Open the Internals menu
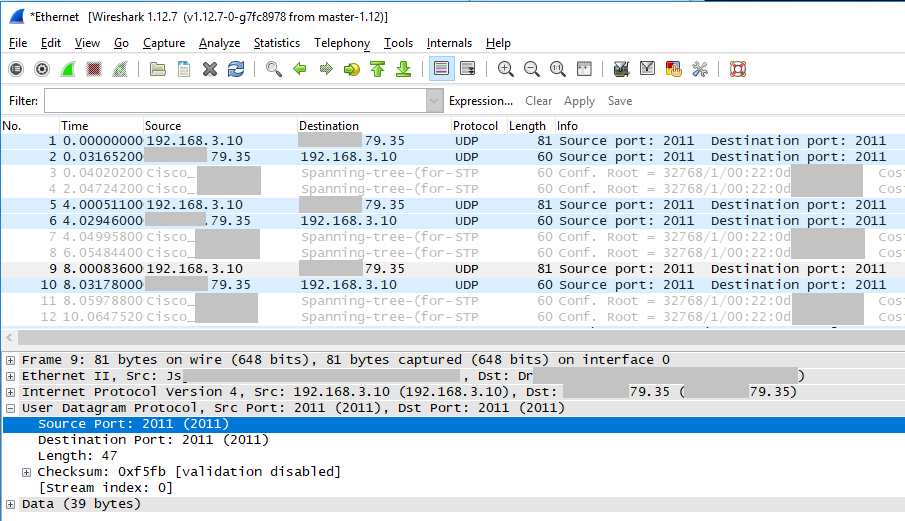This screenshot has width=905, height=521. (x=449, y=43)
